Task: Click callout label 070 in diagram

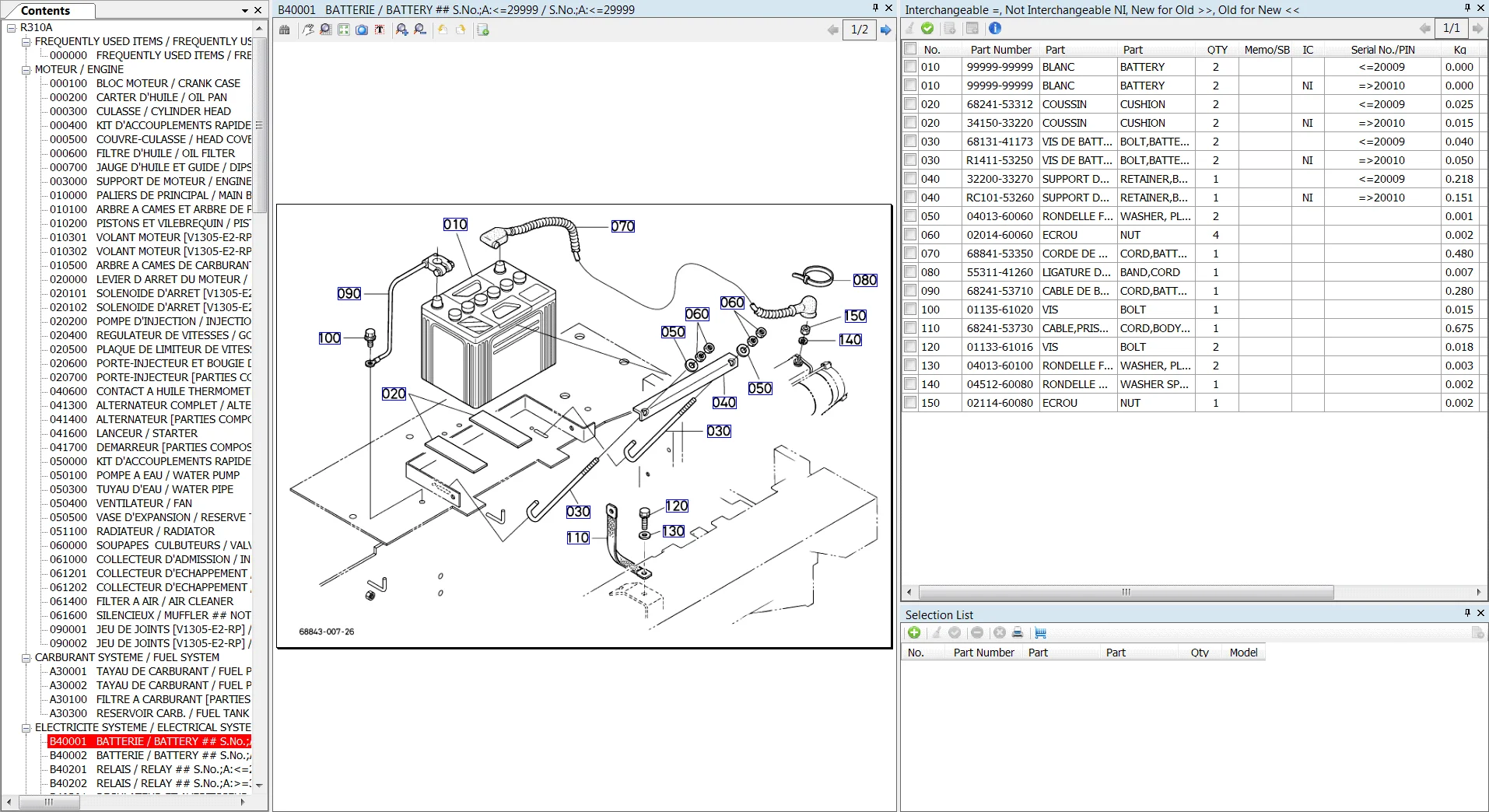Action: click(622, 226)
